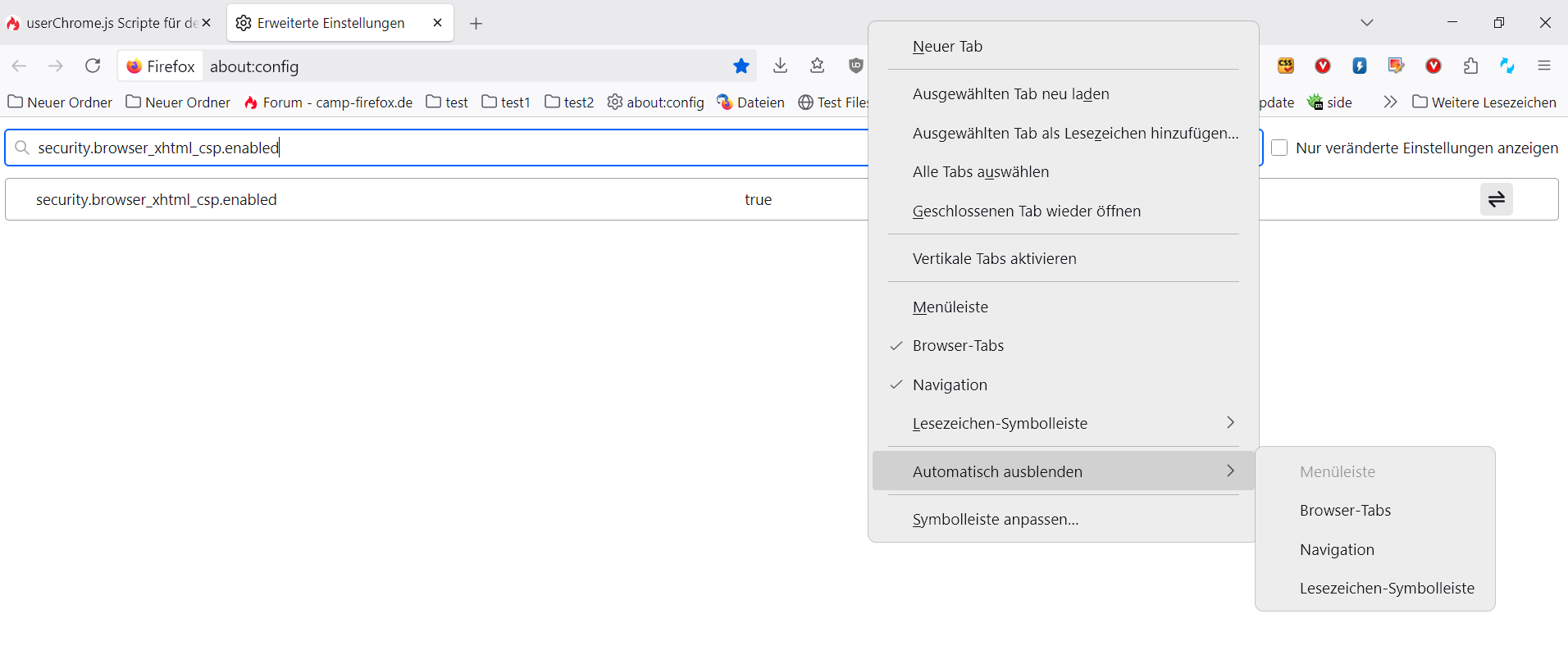Click the blue bookmark star icon

point(741,66)
